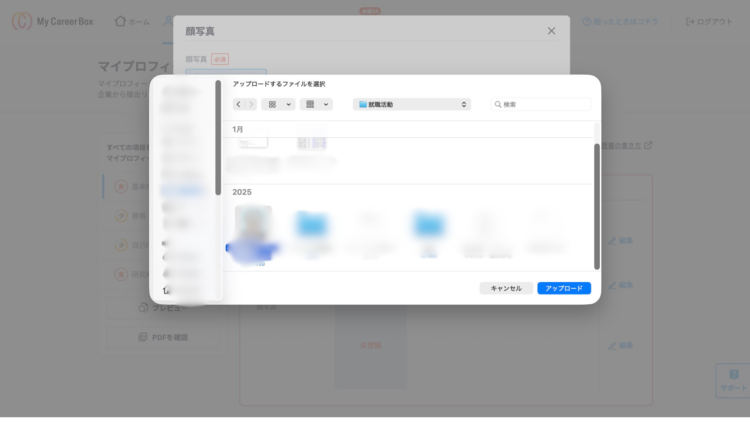Click the ログアウト link

[709, 22]
